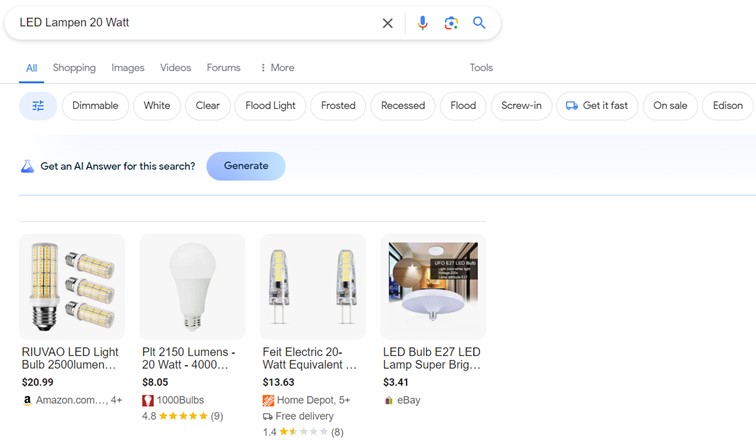Switch to the All tab
This screenshot has width=756, height=446.
point(31,68)
